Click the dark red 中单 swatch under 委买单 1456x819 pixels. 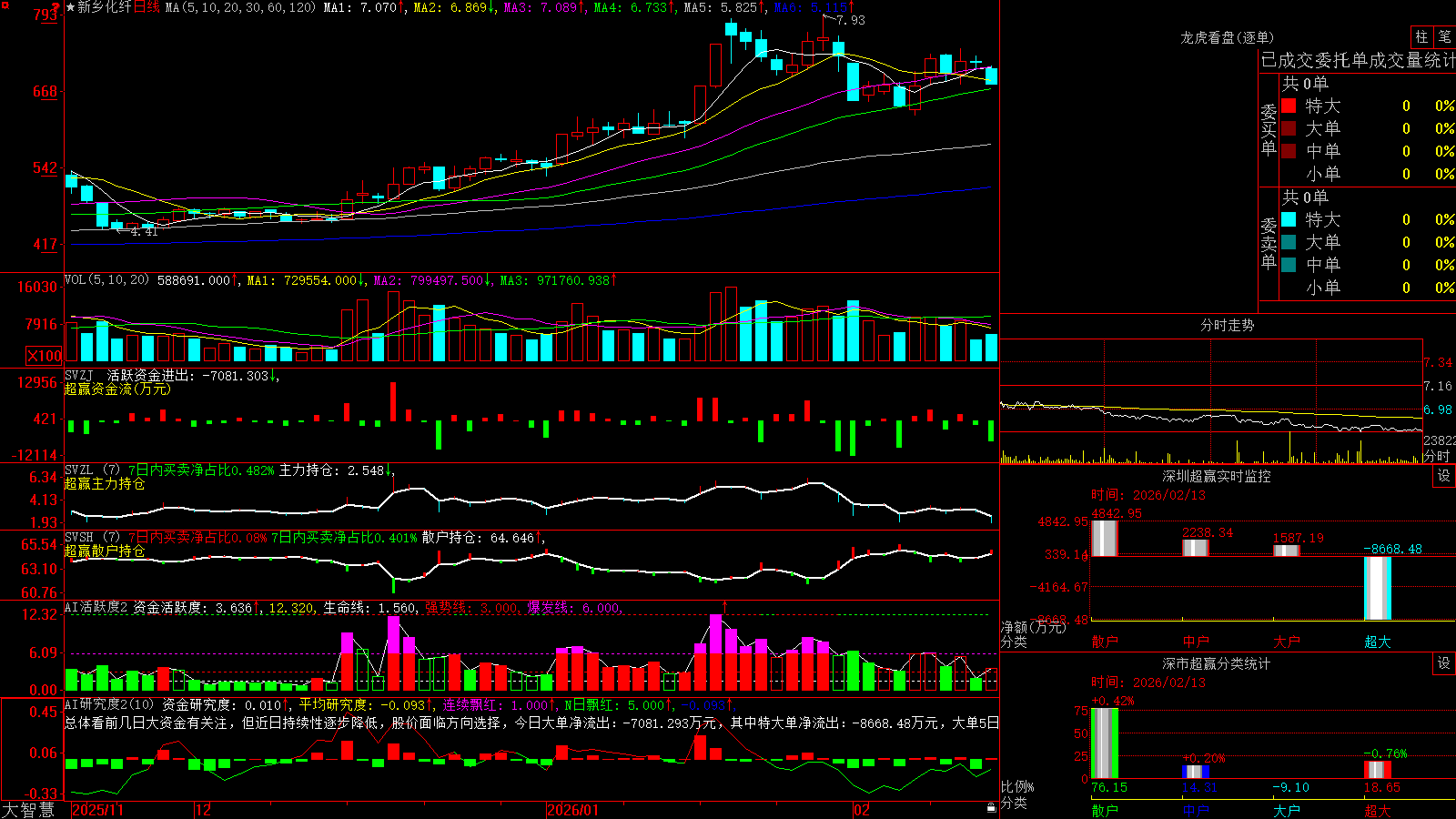1289,151
